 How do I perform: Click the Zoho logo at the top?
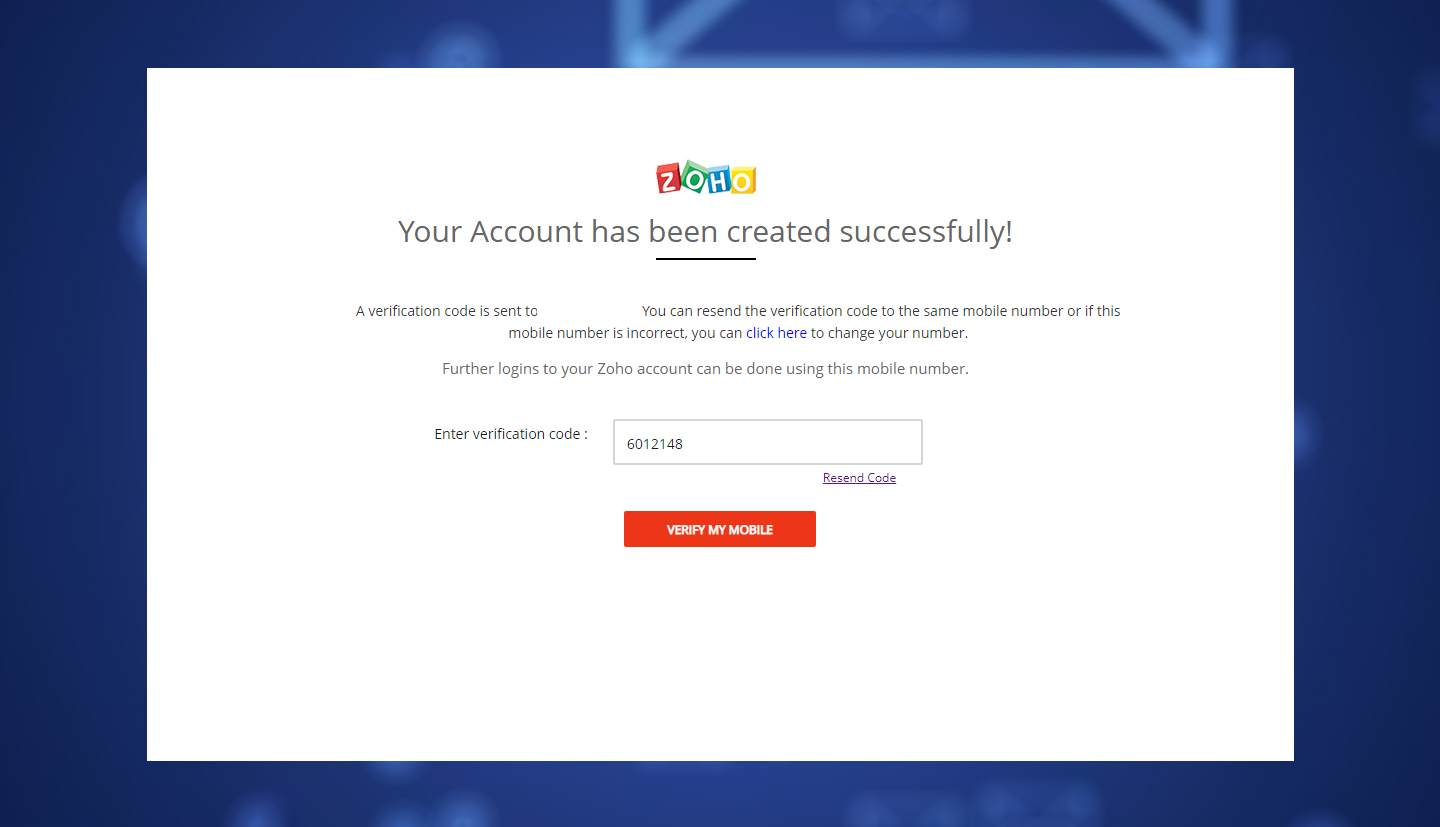706,178
